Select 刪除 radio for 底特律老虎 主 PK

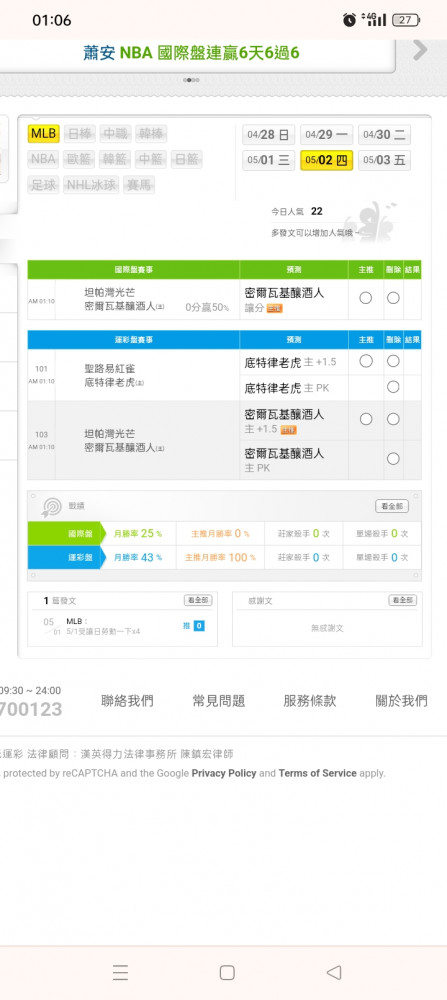pos(393,386)
